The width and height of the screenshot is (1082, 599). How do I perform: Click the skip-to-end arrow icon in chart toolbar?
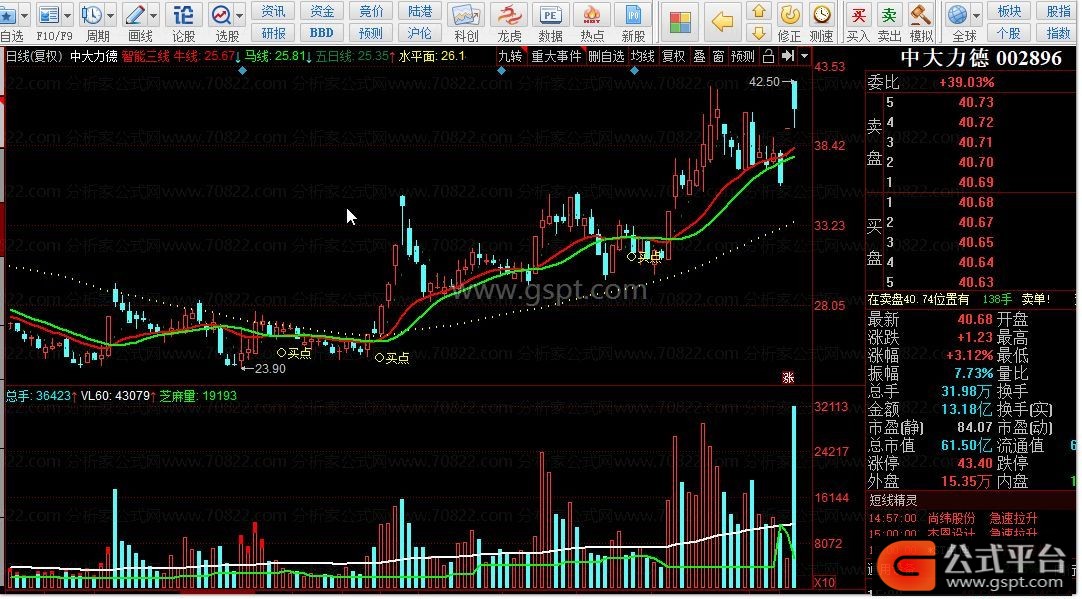(x=788, y=56)
